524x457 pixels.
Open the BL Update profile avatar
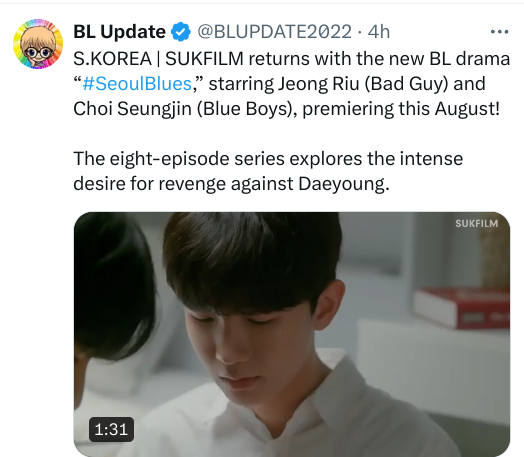pyautogui.click(x=38, y=44)
